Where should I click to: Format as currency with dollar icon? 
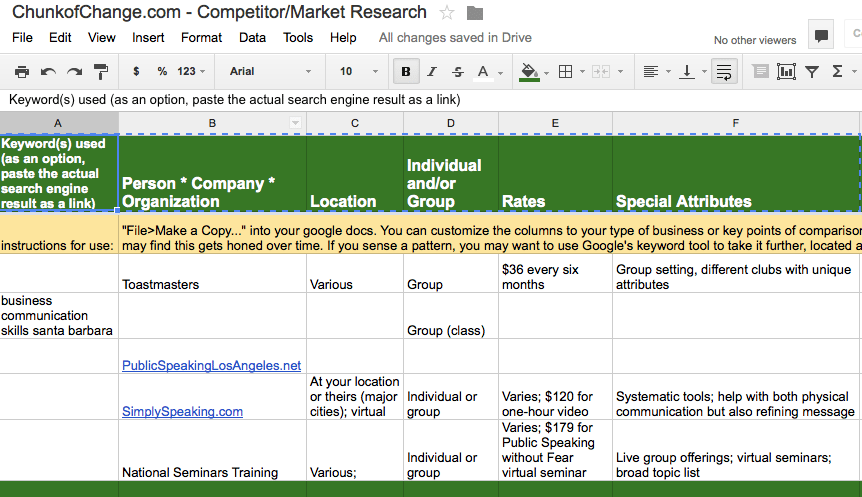(136, 71)
